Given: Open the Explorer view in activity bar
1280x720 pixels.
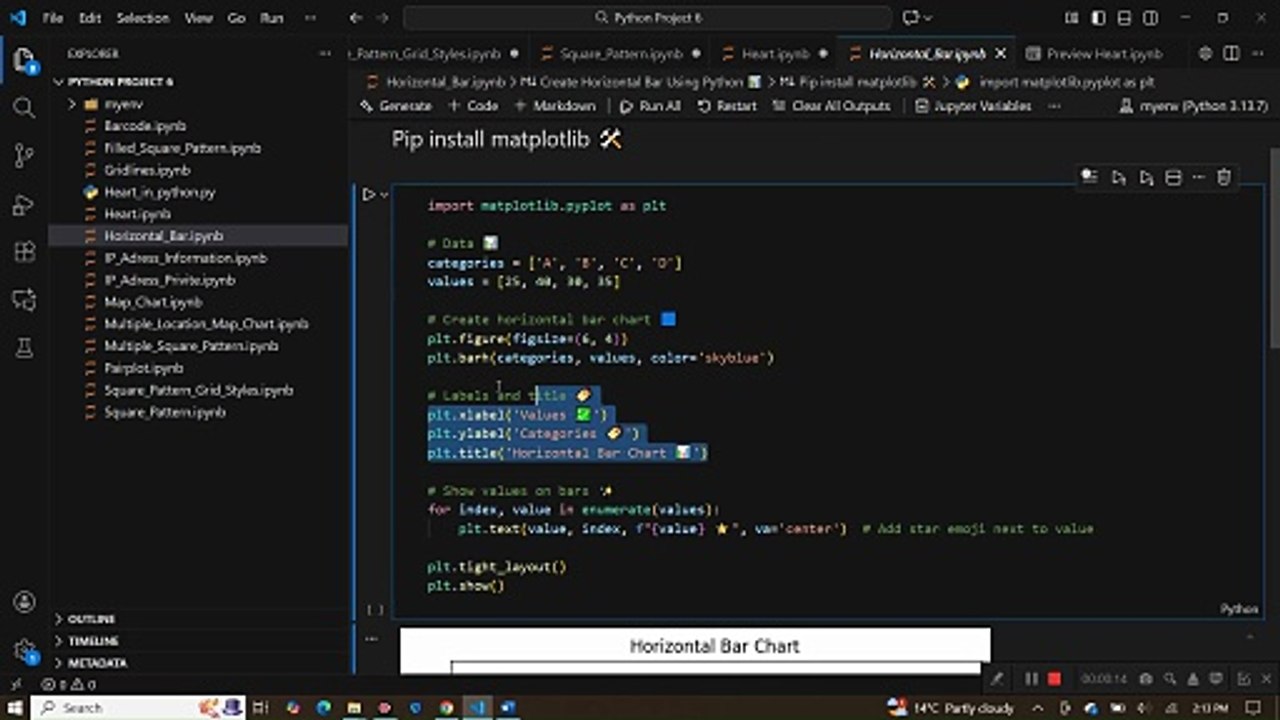Looking at the screenshot, I should pyautogui.click(x=24, y=60).
